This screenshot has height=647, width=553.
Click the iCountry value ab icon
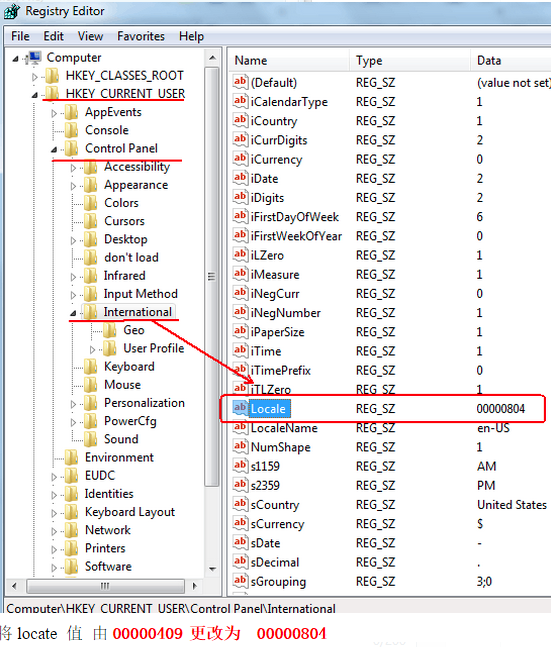tap(240, 120)
